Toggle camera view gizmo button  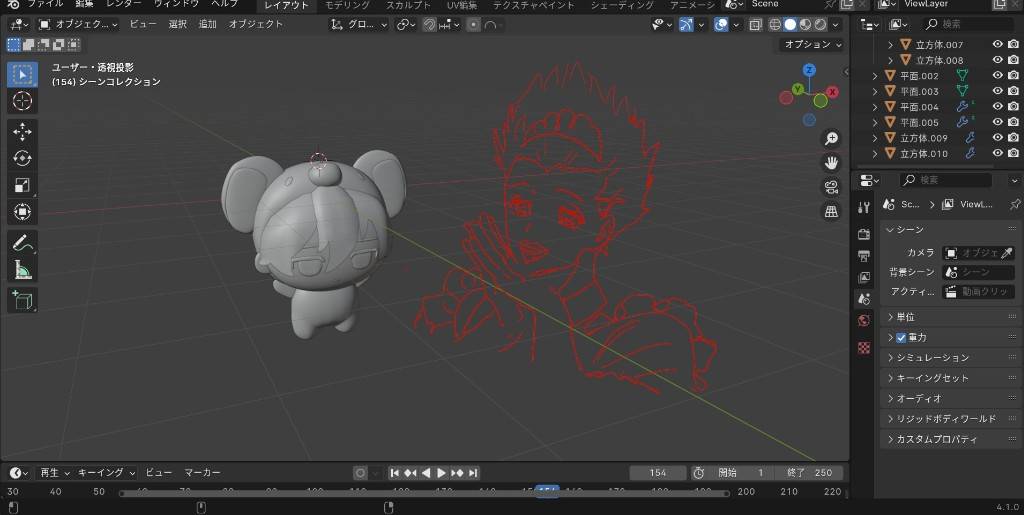tap(831, 187)
